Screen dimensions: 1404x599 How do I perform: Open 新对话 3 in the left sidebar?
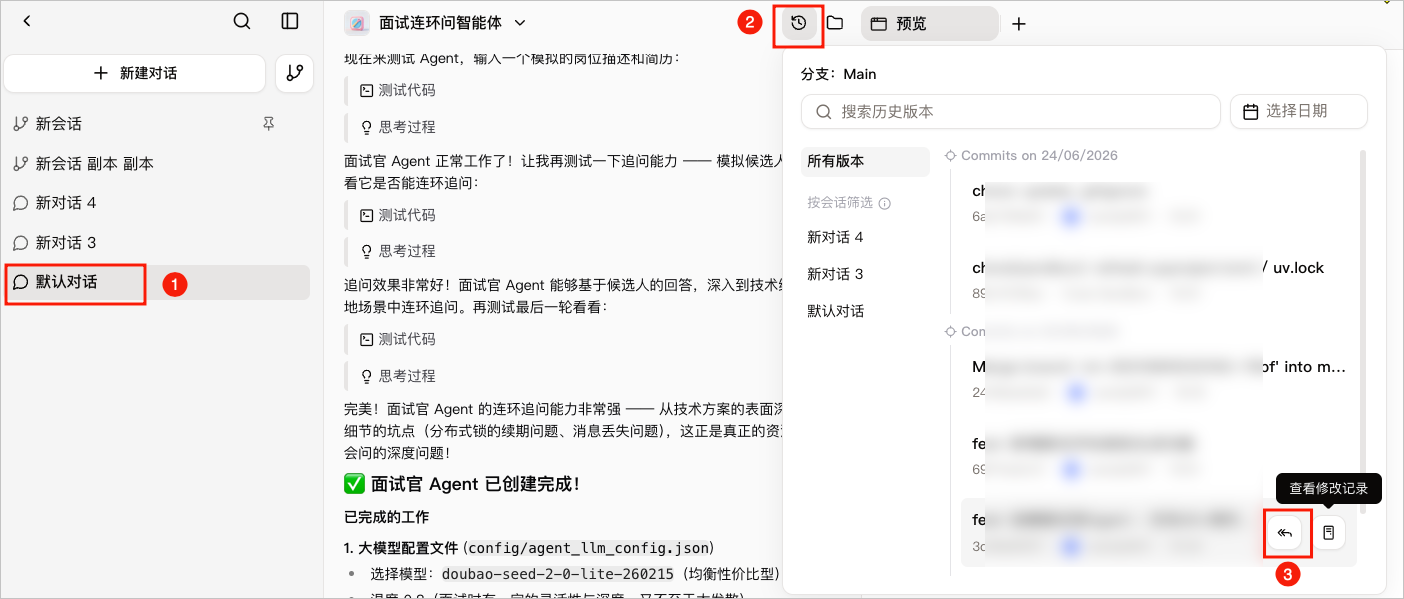tap(66, 243)
